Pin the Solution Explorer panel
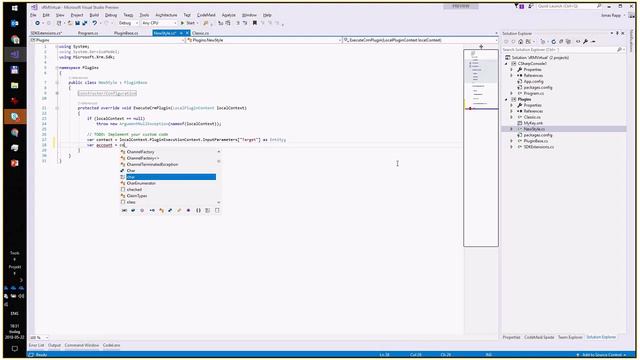640x360 pixels. 617,33
